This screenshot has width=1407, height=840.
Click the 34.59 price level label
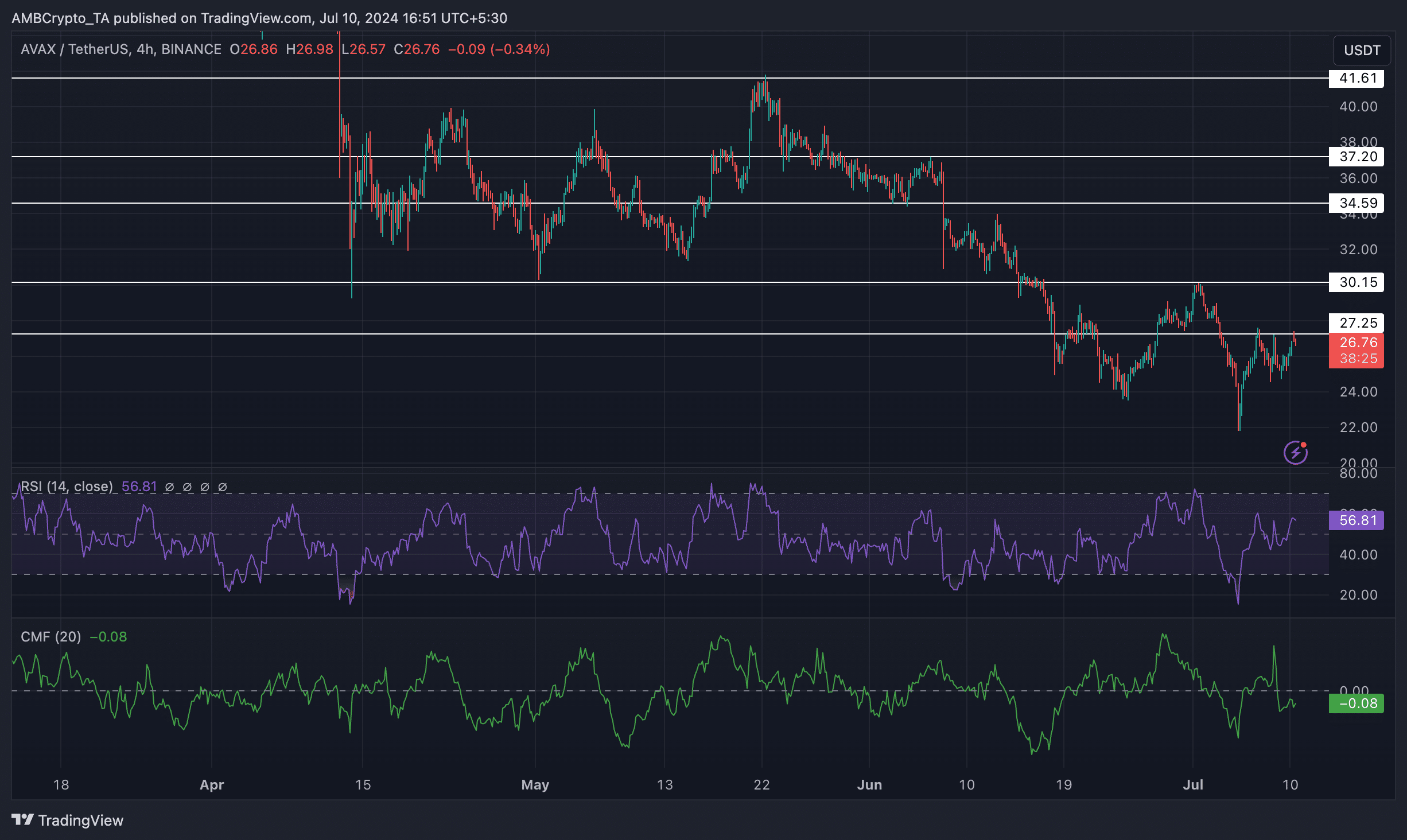[1356, 203]
